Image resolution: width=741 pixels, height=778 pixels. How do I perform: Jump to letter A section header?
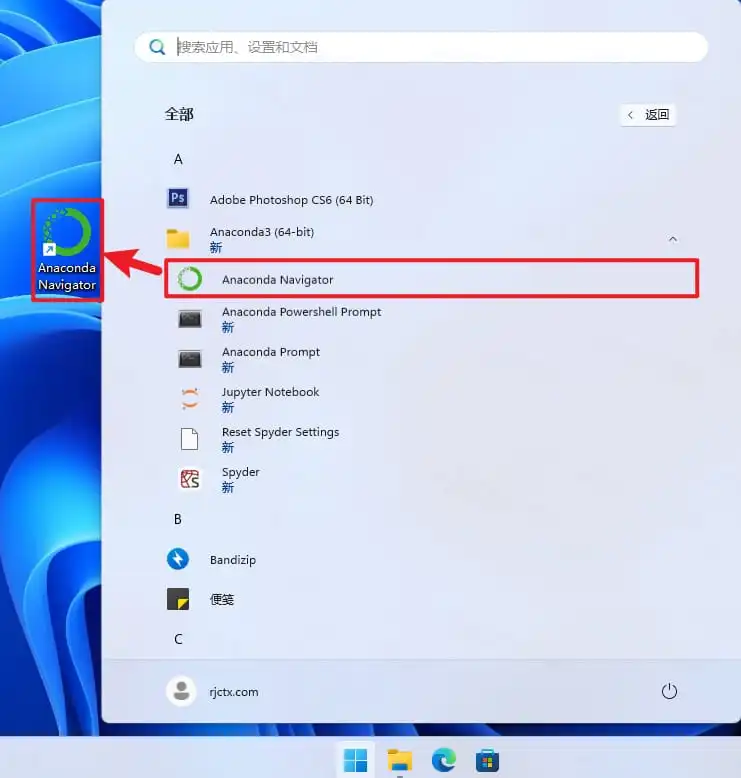tap(178, 159)
